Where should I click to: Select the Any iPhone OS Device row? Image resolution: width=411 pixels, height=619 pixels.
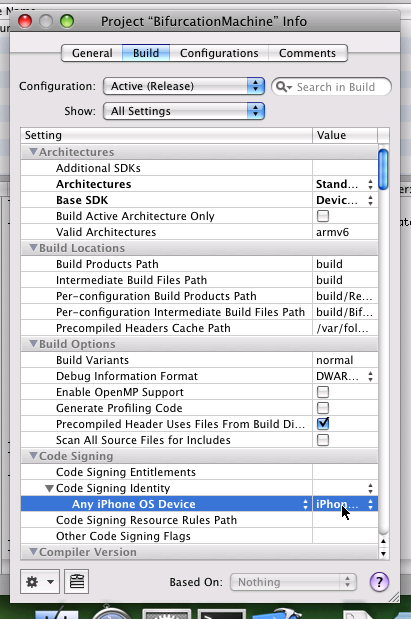point(199,504)
